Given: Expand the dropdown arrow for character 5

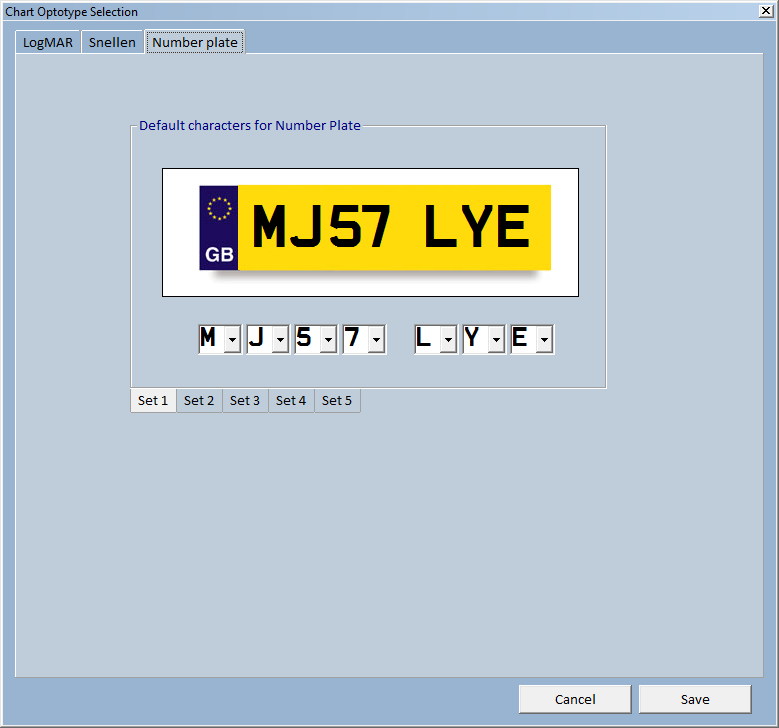Looking at the screenshot, I should click(x=328, y=339).
